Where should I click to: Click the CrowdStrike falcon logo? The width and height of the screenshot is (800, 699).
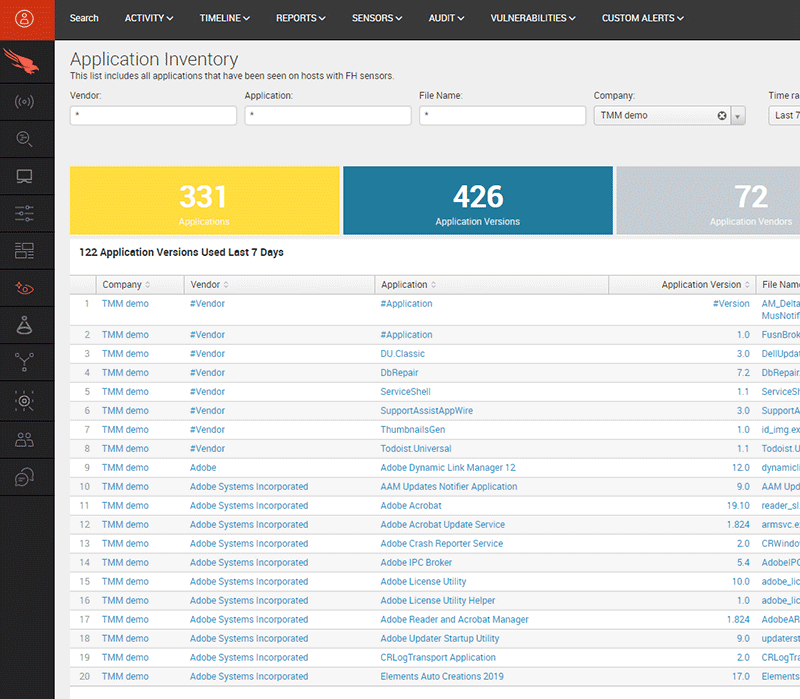click(x=21, y=61)
